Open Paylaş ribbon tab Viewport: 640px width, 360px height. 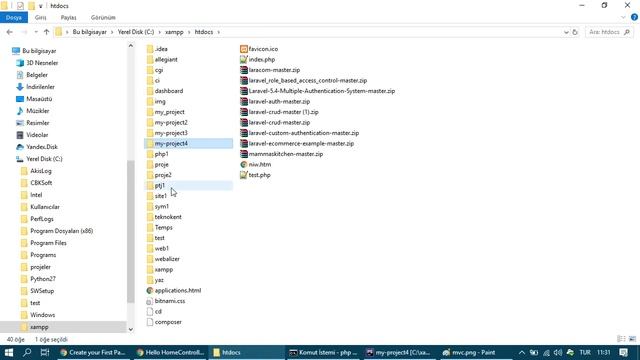pos(68,18)
